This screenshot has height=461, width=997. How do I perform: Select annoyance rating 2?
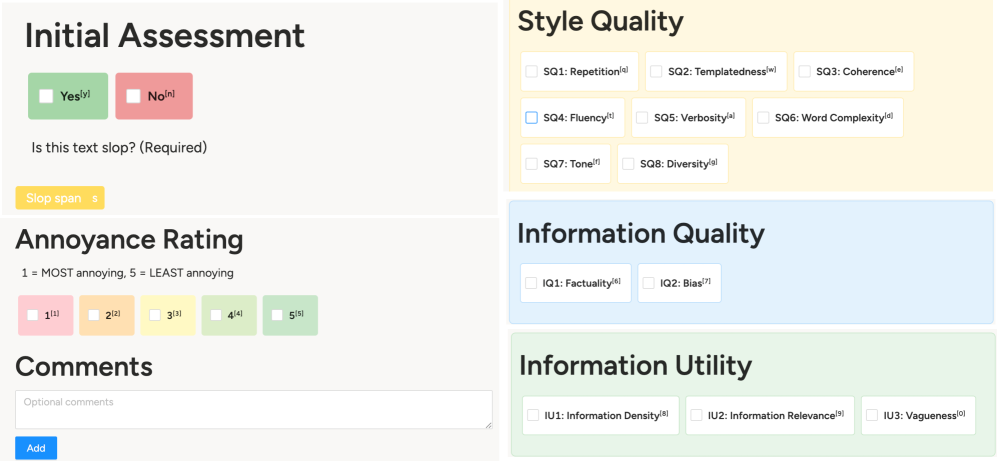tap(94, 315)
